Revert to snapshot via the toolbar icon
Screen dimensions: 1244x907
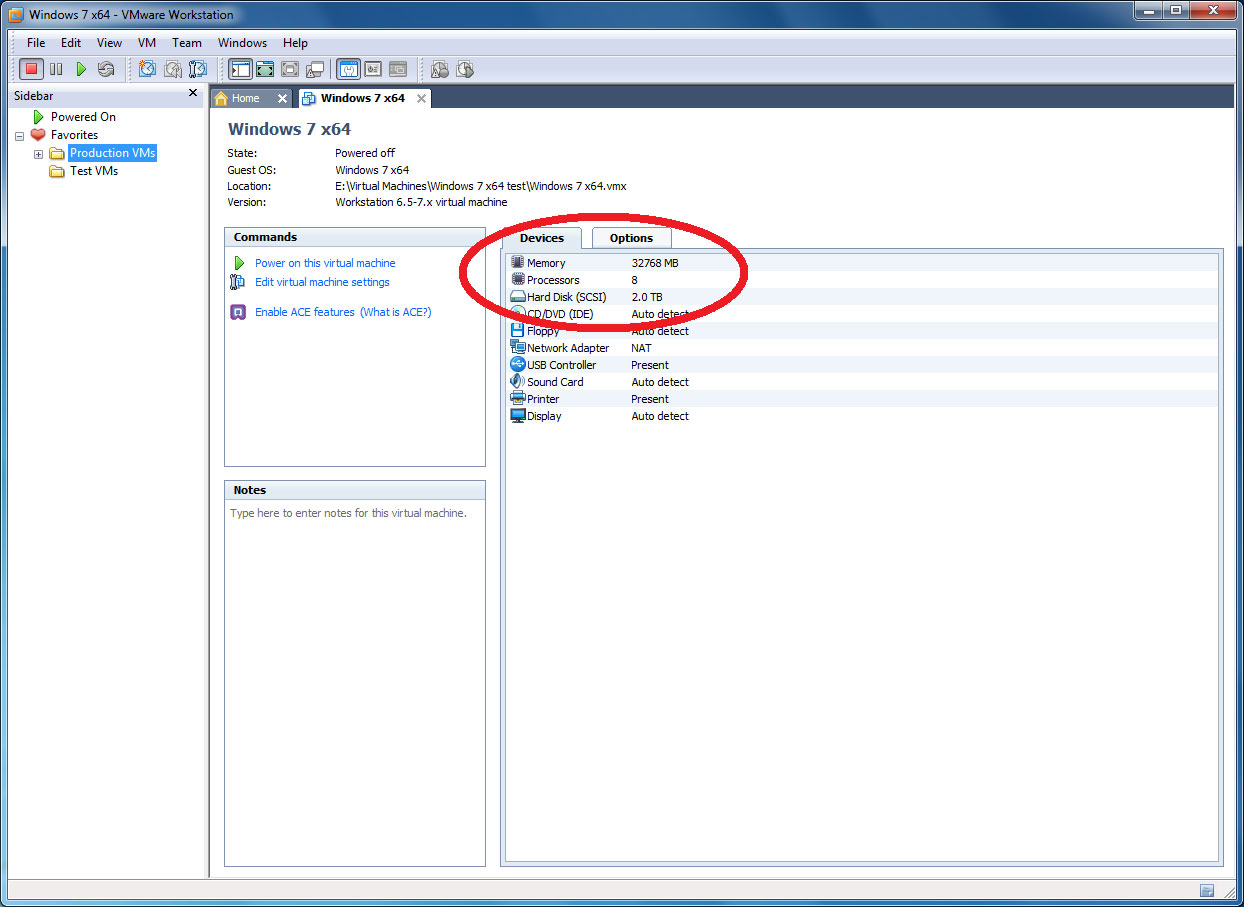[172, 68]
